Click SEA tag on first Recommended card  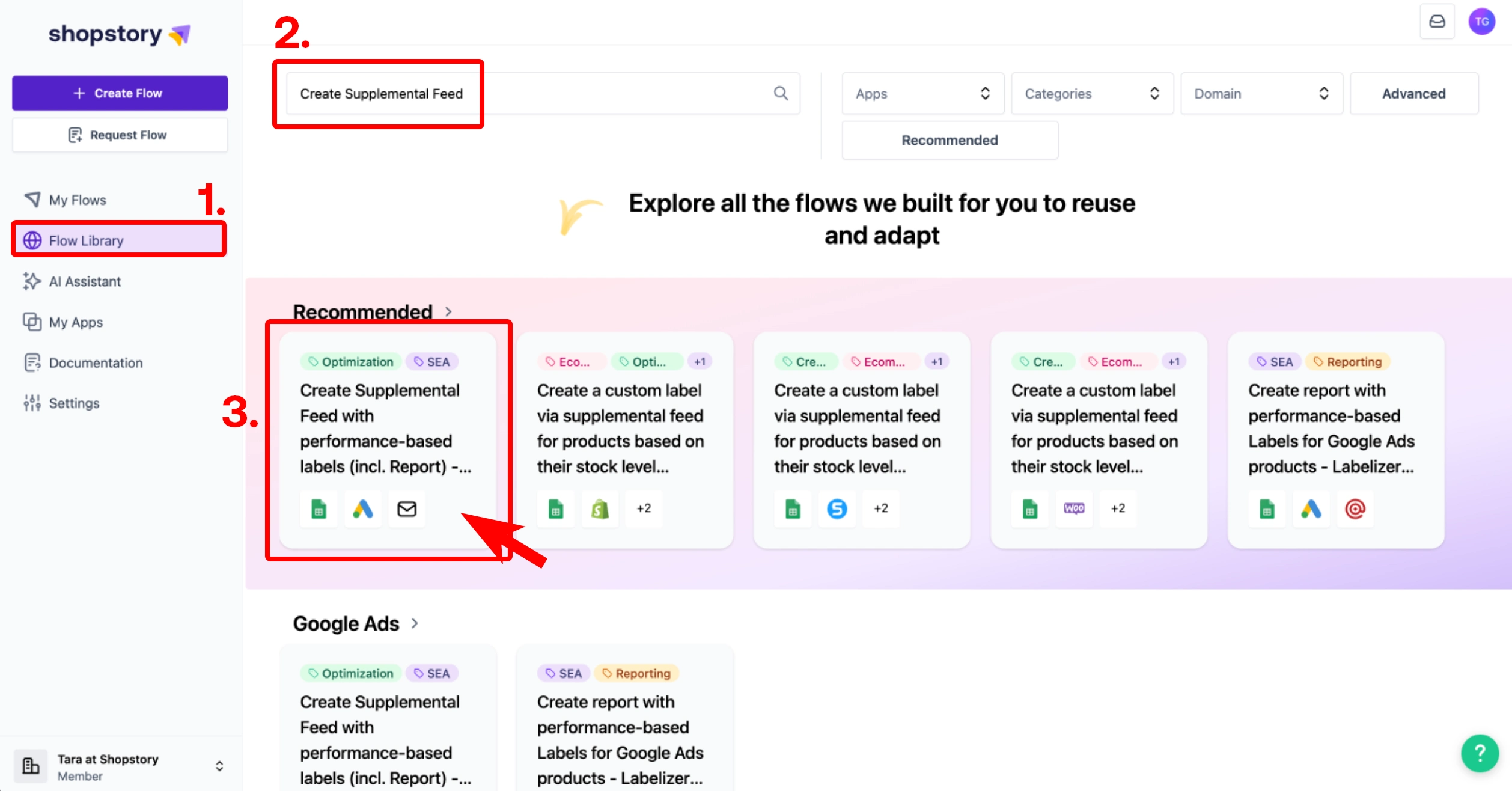[431, 362]
